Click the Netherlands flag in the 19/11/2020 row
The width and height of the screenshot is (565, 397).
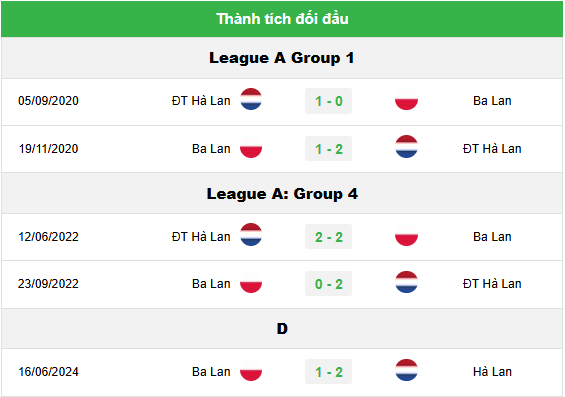point(406,147)
